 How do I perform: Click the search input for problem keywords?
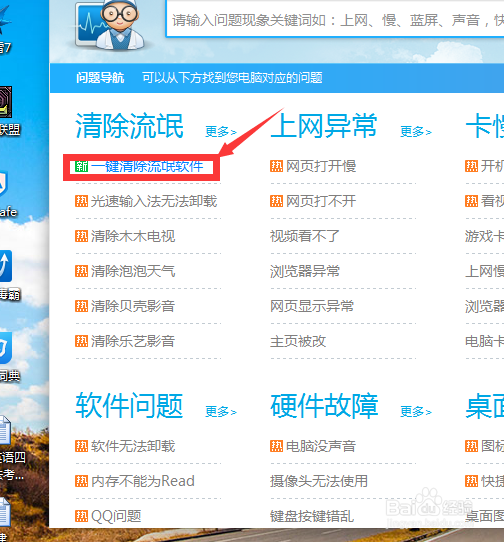[335, 19]
